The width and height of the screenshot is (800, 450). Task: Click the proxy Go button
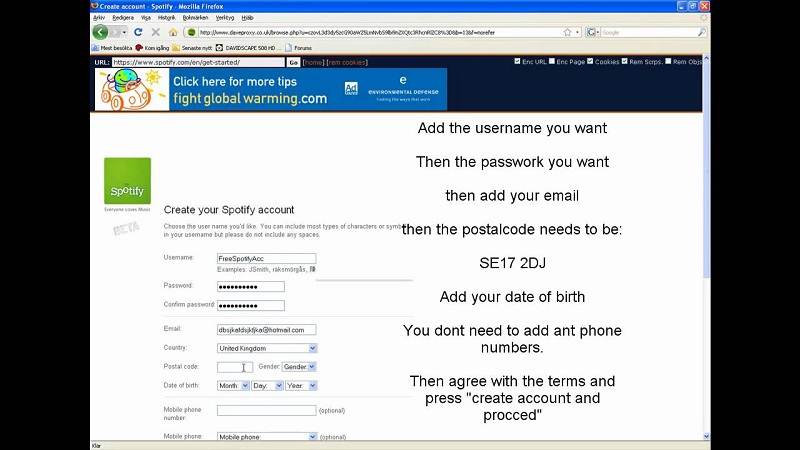coord(293,62)
